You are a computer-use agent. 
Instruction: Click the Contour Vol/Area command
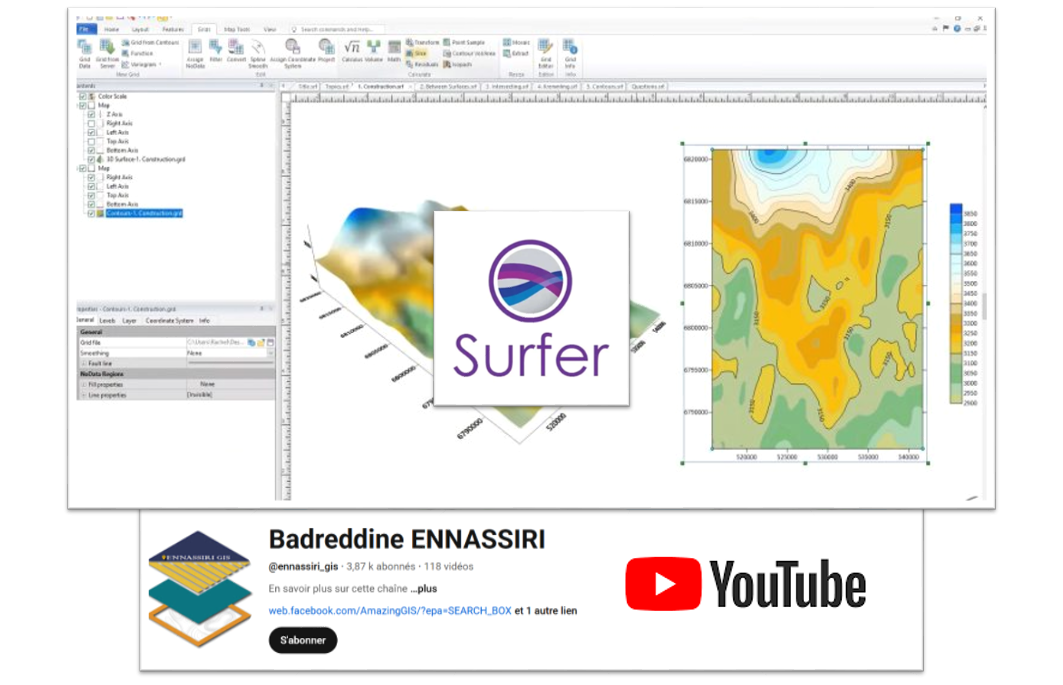pyautogui.click(x=469, y=54)
